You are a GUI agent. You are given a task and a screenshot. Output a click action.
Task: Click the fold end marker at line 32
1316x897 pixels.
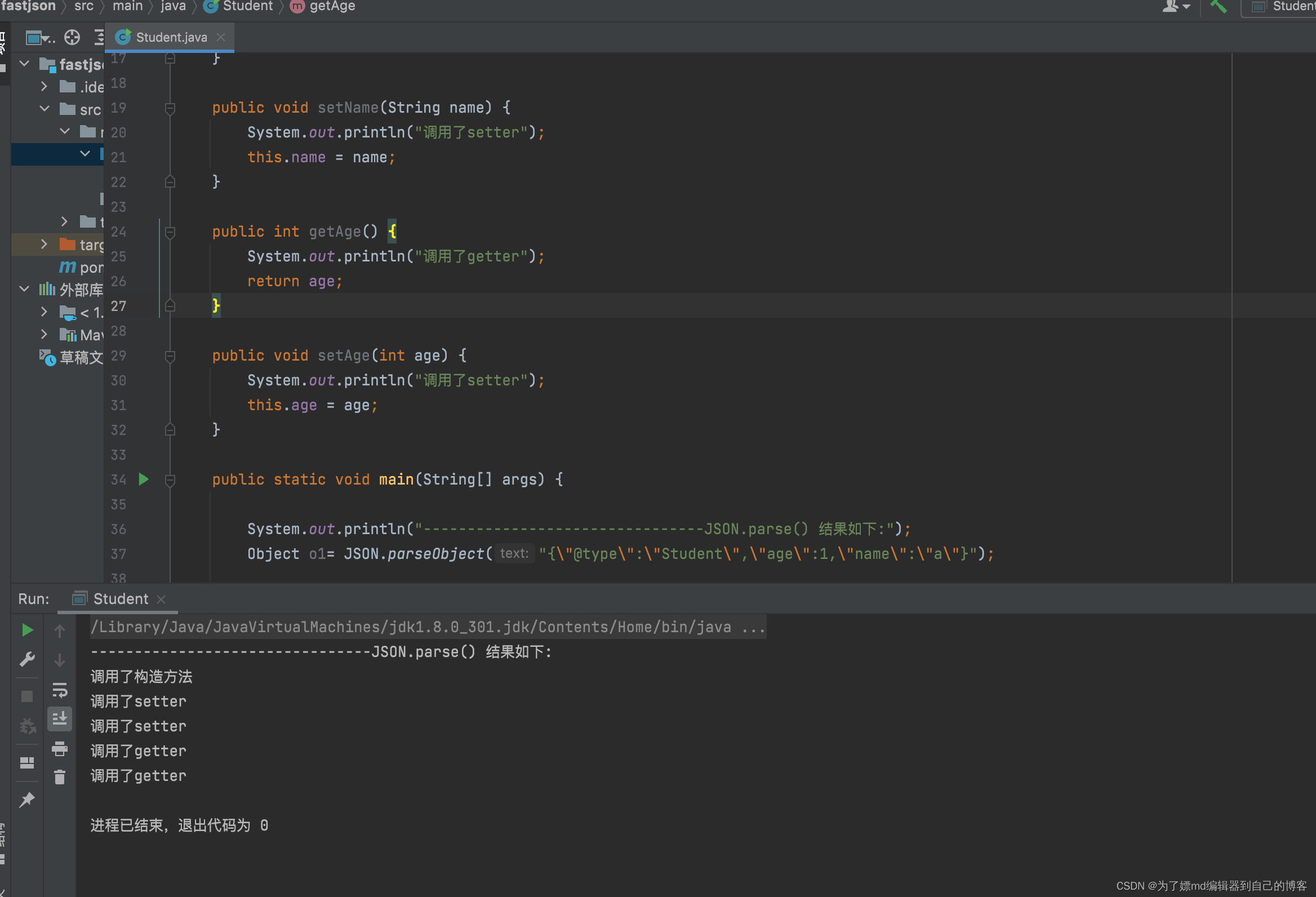pyautogui.click(x=170, y=430)
